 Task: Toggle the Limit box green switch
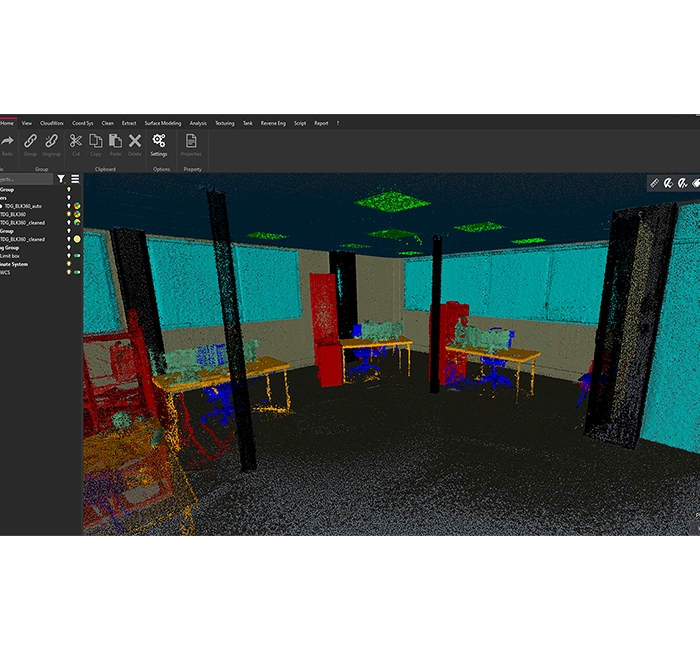(77, 255)
